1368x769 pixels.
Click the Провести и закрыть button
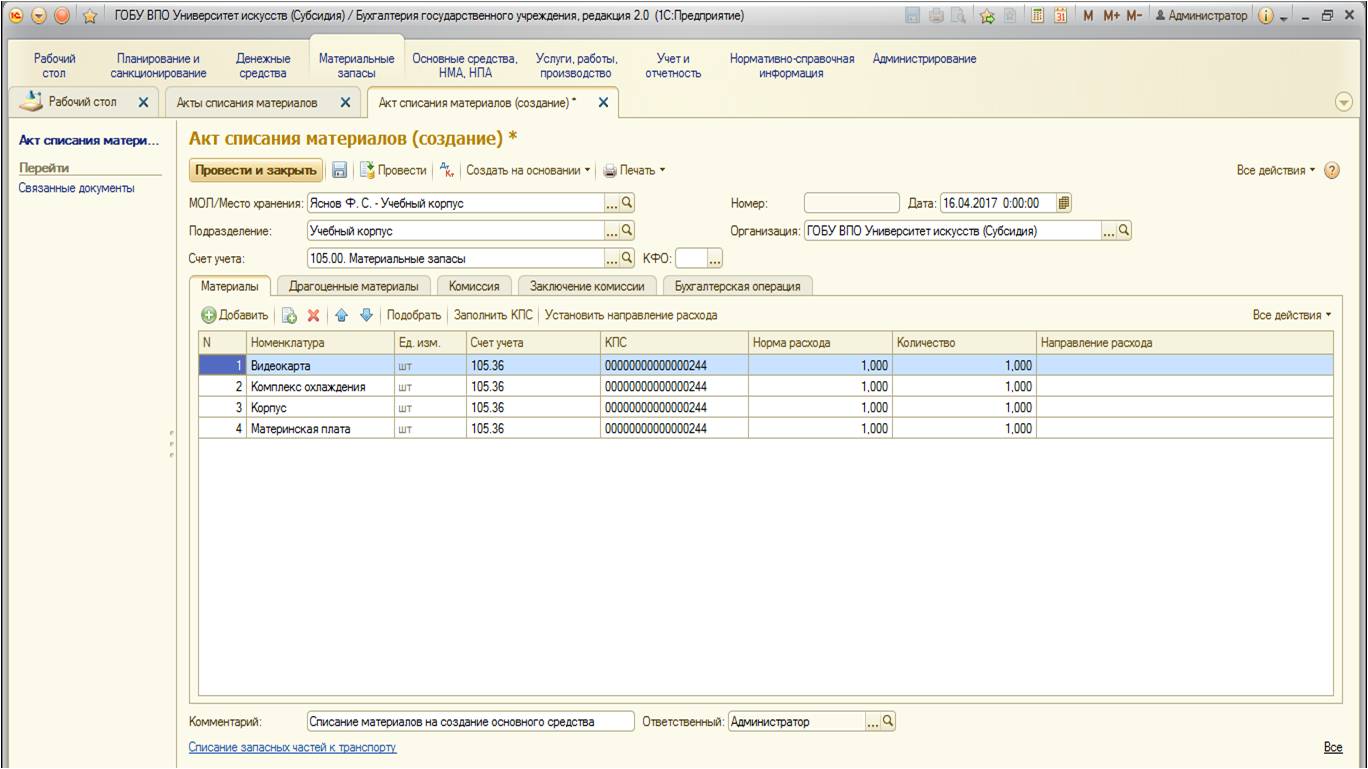pos(256,170)
